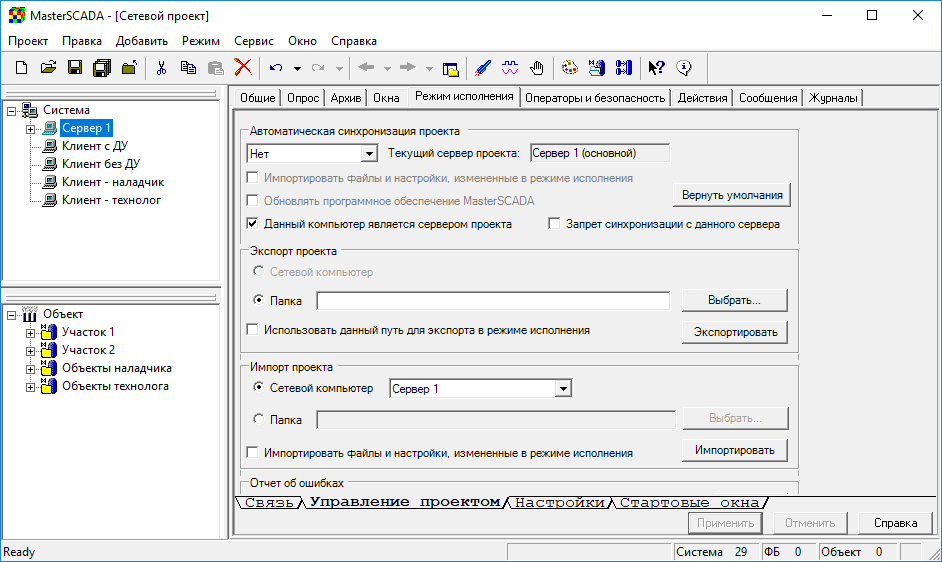Expand the Сервер 1 tree node

click(30, 129)
